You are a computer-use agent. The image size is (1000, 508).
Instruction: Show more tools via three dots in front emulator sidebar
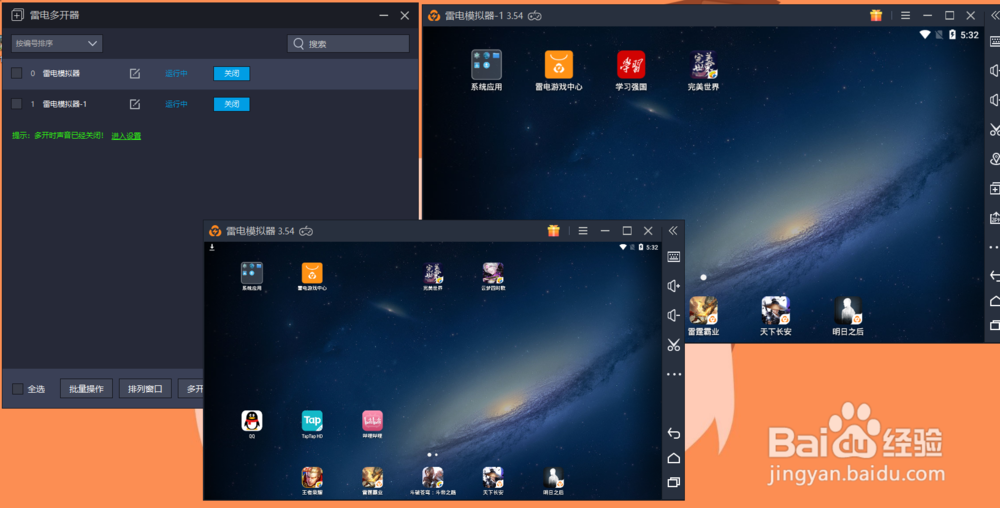point(673,374)
